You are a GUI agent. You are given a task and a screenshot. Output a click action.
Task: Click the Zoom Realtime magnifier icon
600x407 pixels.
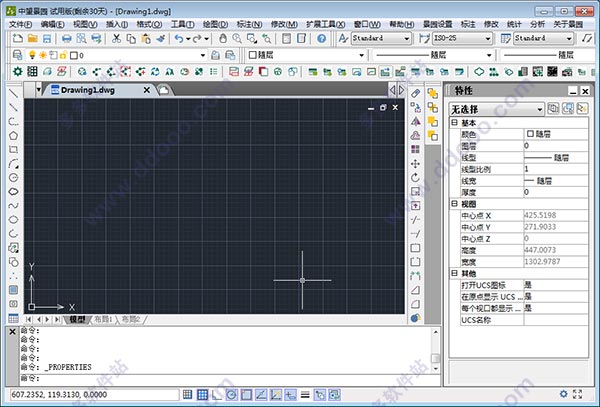click(x=237, y=38)
